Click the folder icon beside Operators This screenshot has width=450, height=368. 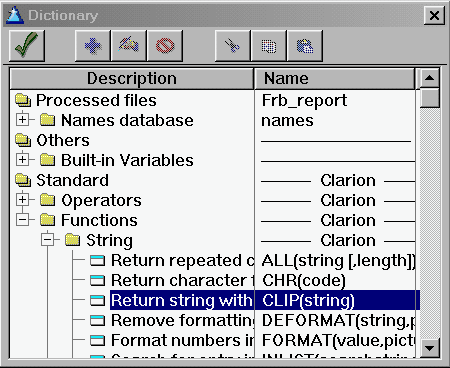point(48,200)
